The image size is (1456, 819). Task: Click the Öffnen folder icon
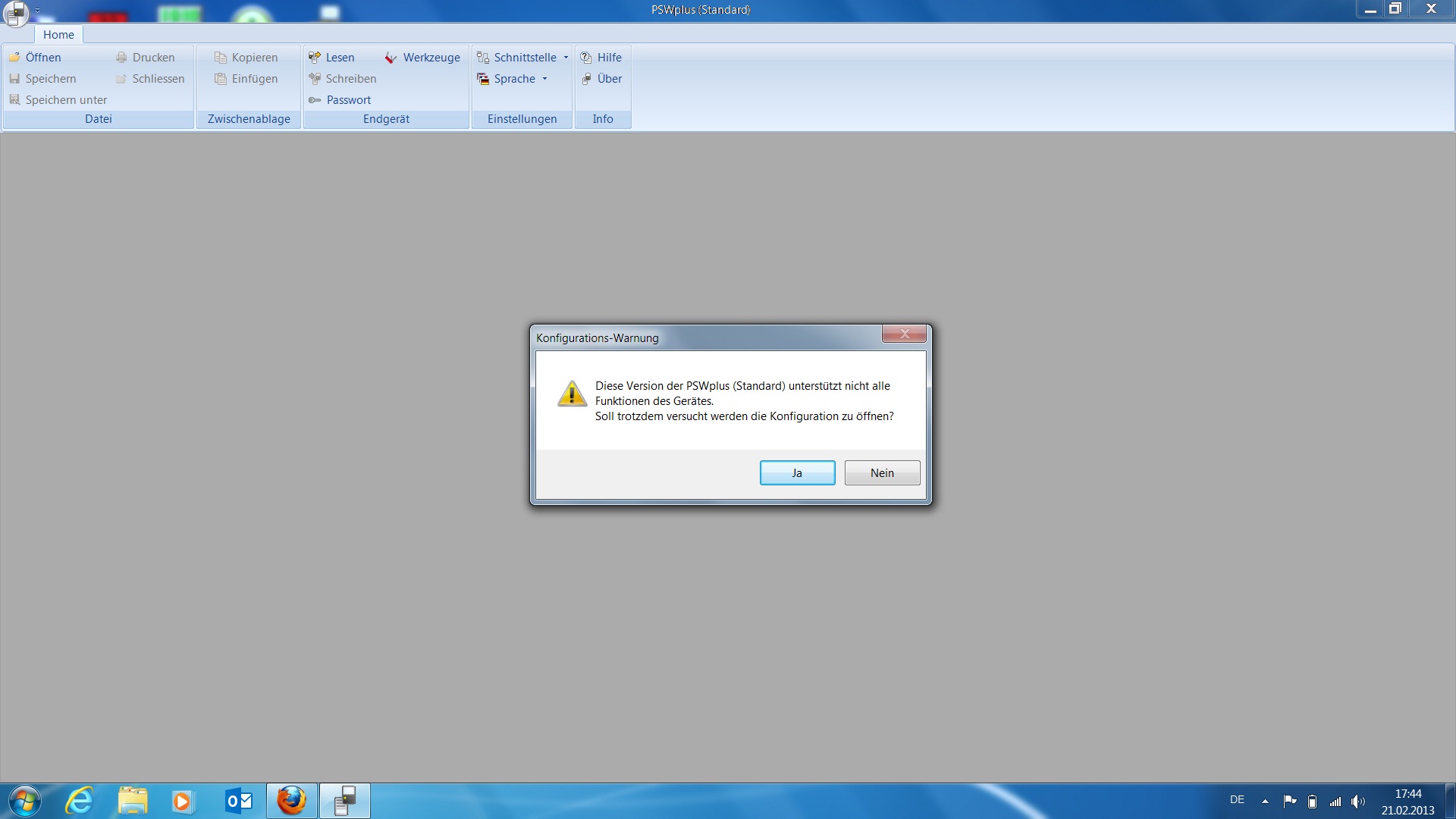[x=14, y=58]
